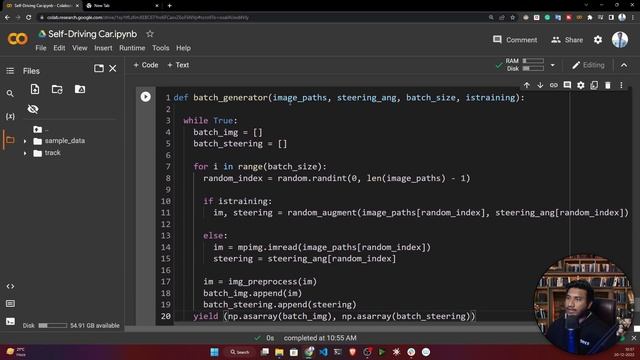Open the code snippets sidebar icon
Screen dimensions: 640x360
click(10, 286)
